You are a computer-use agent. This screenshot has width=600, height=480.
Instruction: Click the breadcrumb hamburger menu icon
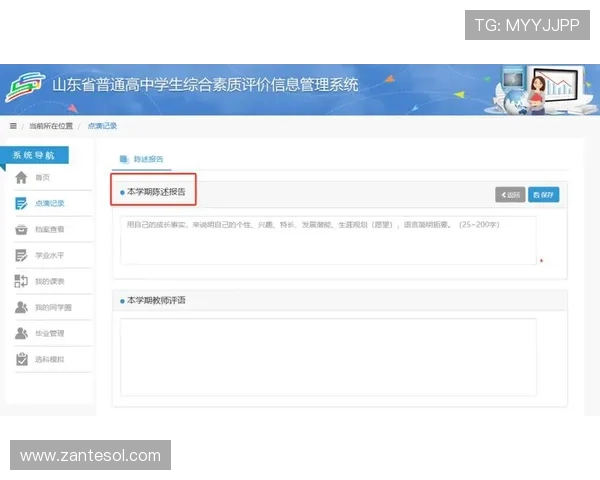[13, 126]
